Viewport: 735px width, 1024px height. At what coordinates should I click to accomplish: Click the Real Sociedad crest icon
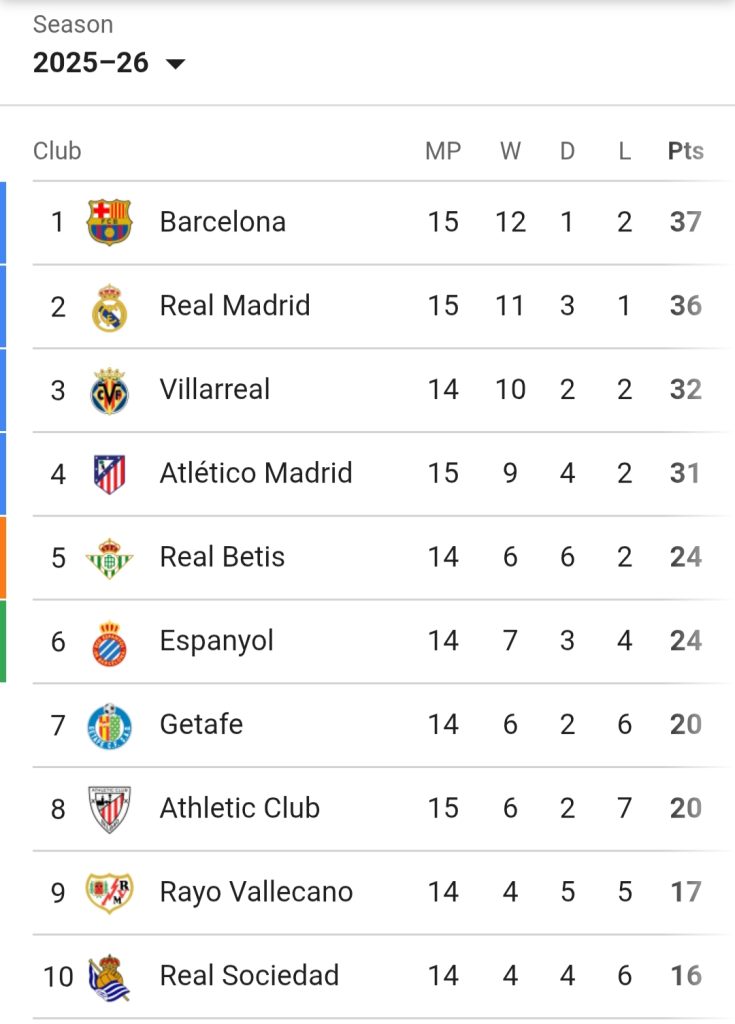(x=109, y=976)
